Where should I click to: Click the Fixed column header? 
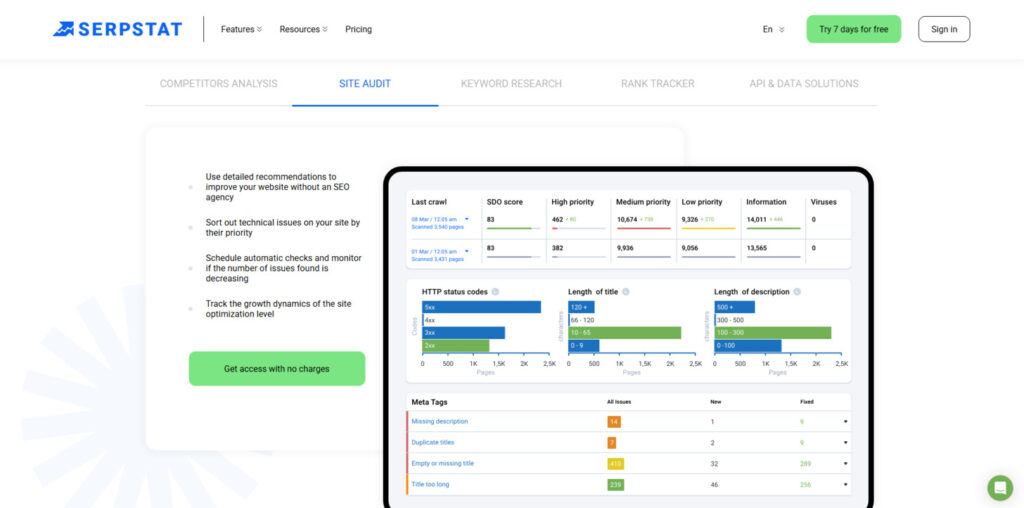pyautogui.click(x=807, y=402)
